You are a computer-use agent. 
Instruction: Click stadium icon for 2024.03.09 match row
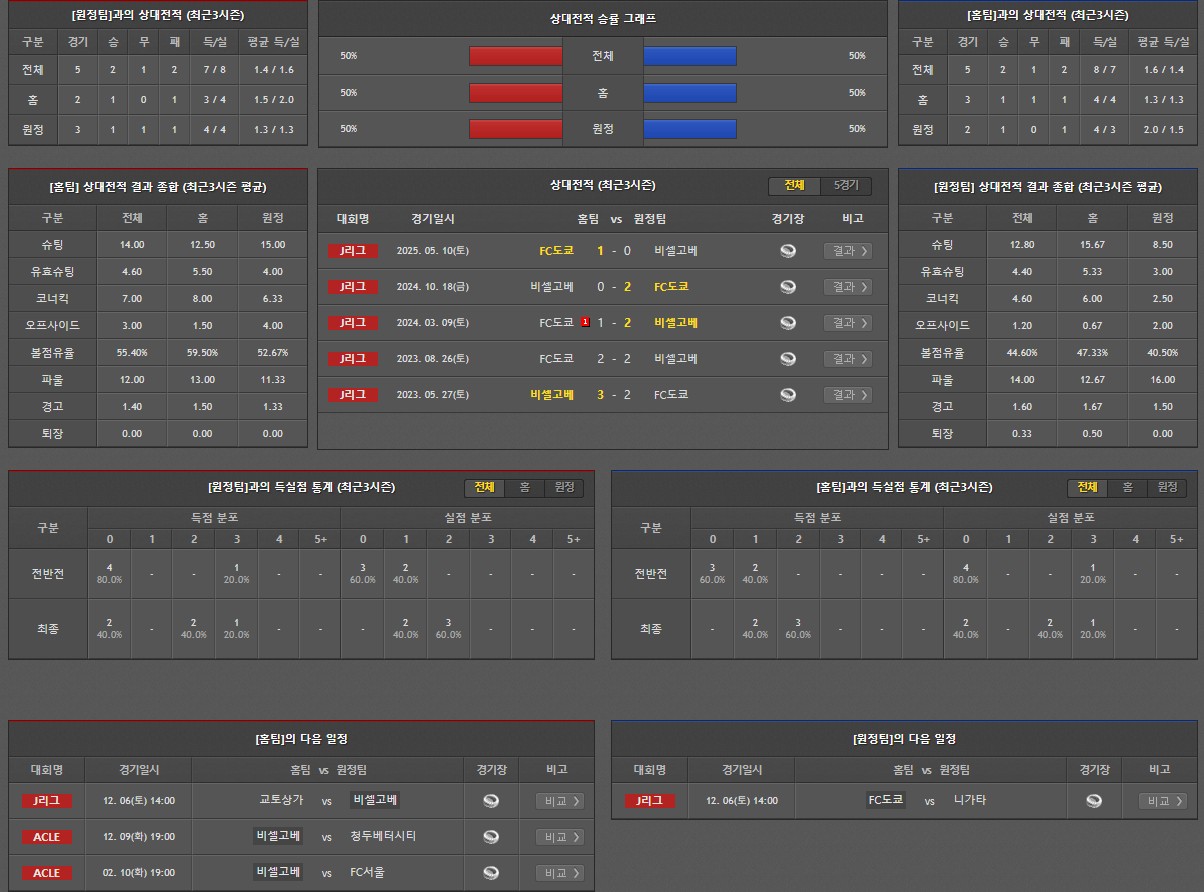pos(788,323)
